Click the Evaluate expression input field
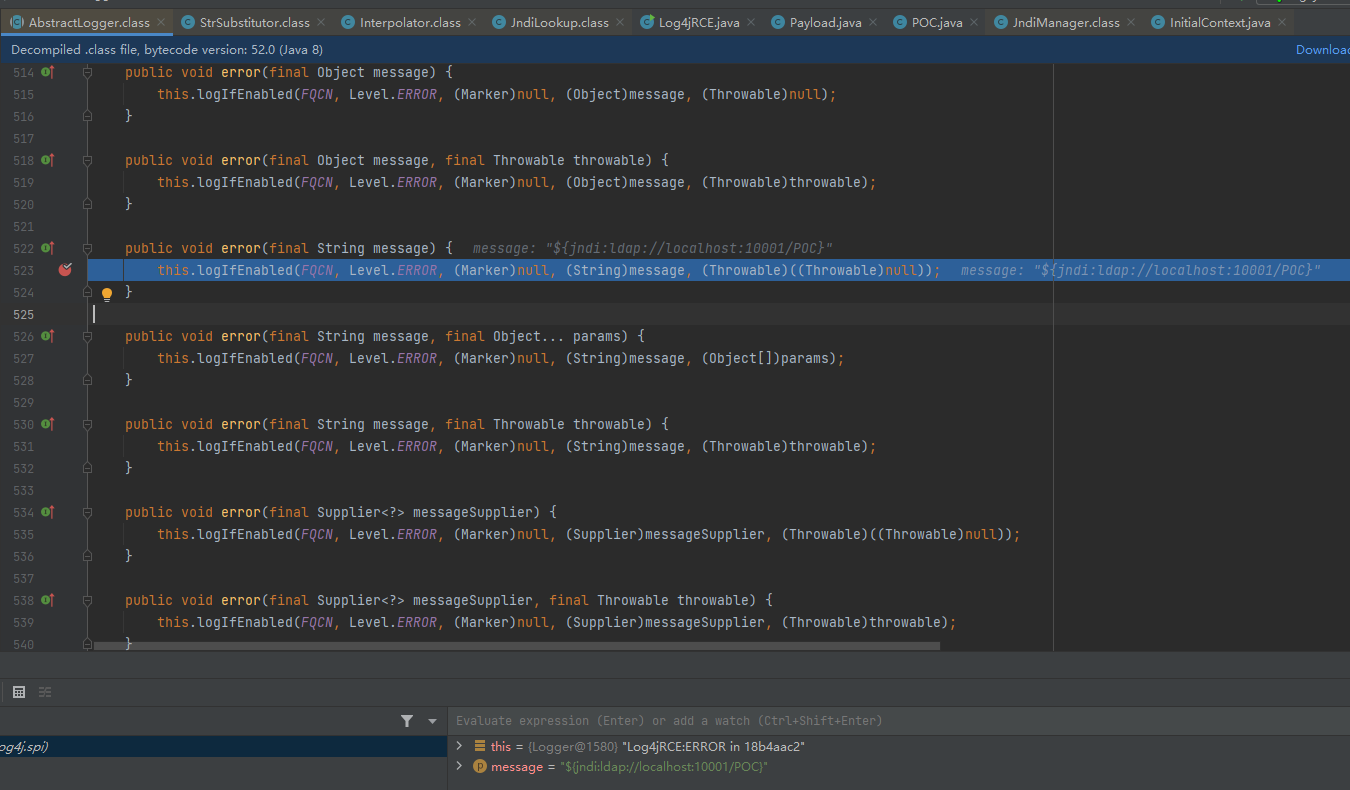Viewport: 1350px width, 790px height. (898, 720)
